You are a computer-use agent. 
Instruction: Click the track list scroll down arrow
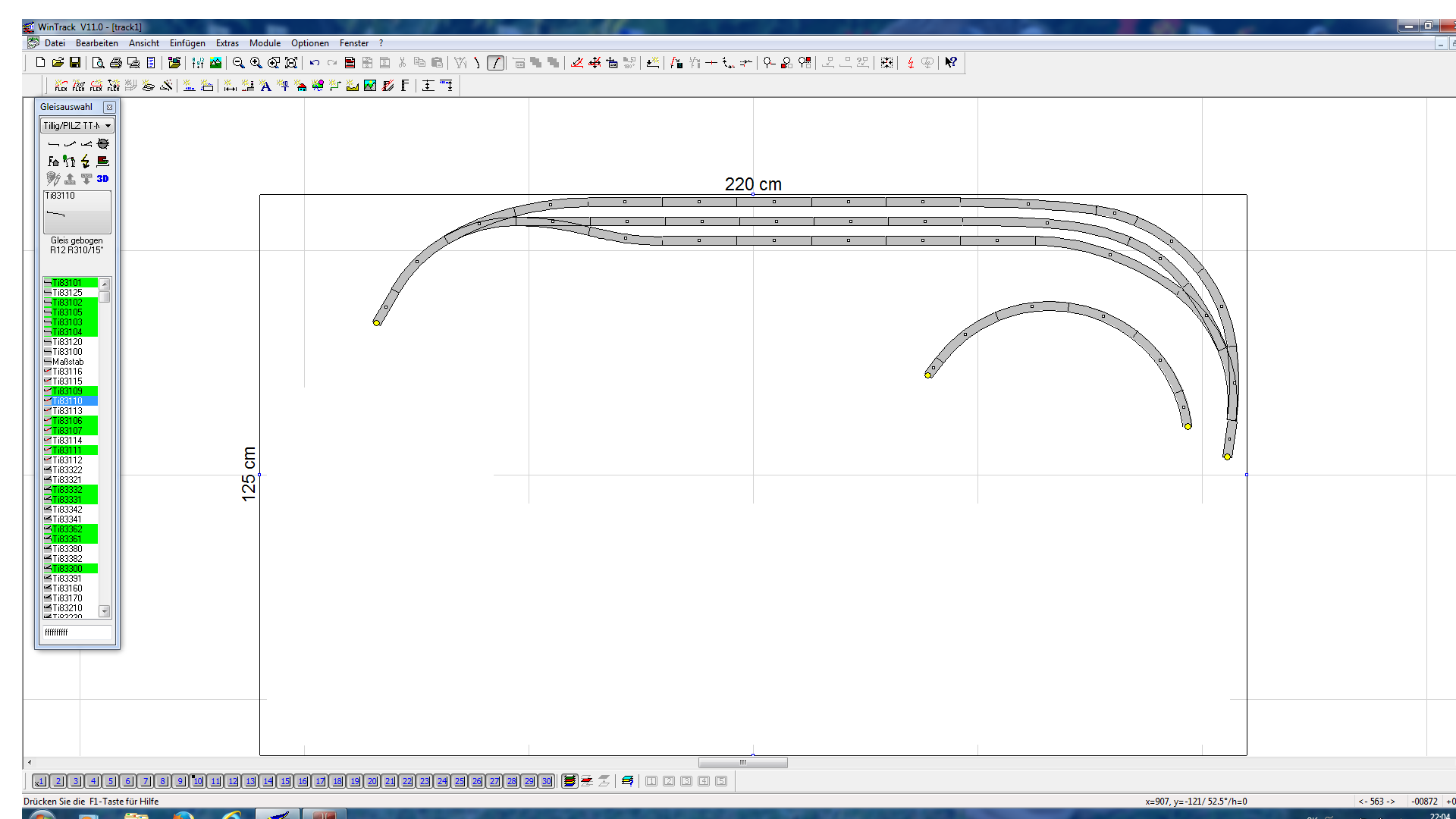click(x=105, y=611)
